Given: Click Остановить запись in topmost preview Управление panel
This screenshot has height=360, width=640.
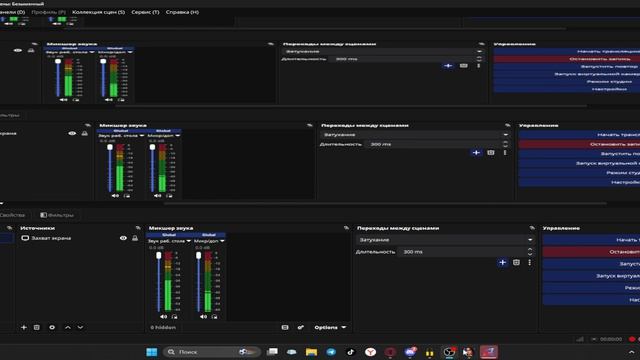Looking at the screenshot, I should (x=567, y=59).
